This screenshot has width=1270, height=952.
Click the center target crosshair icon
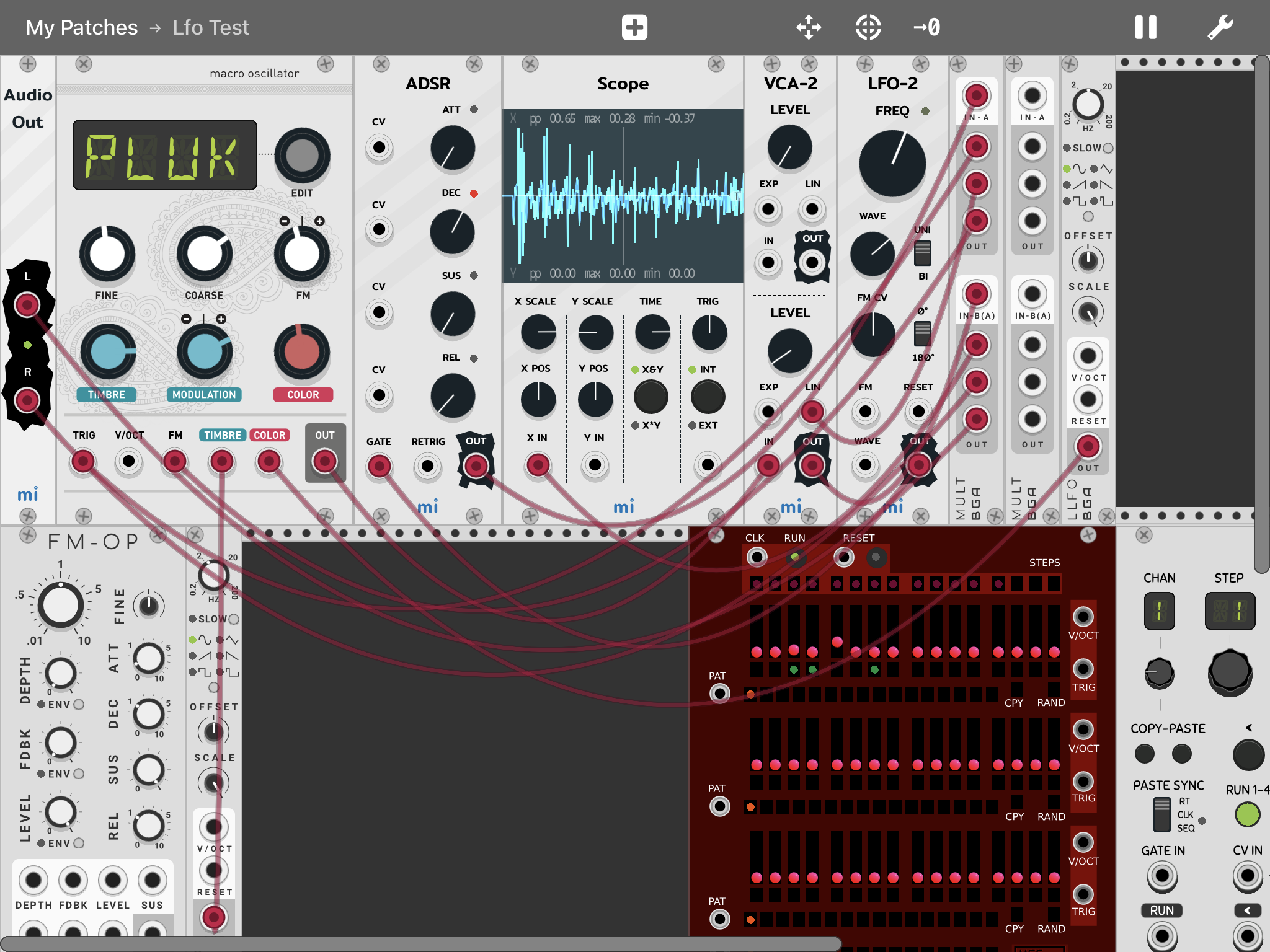point(868,28)
